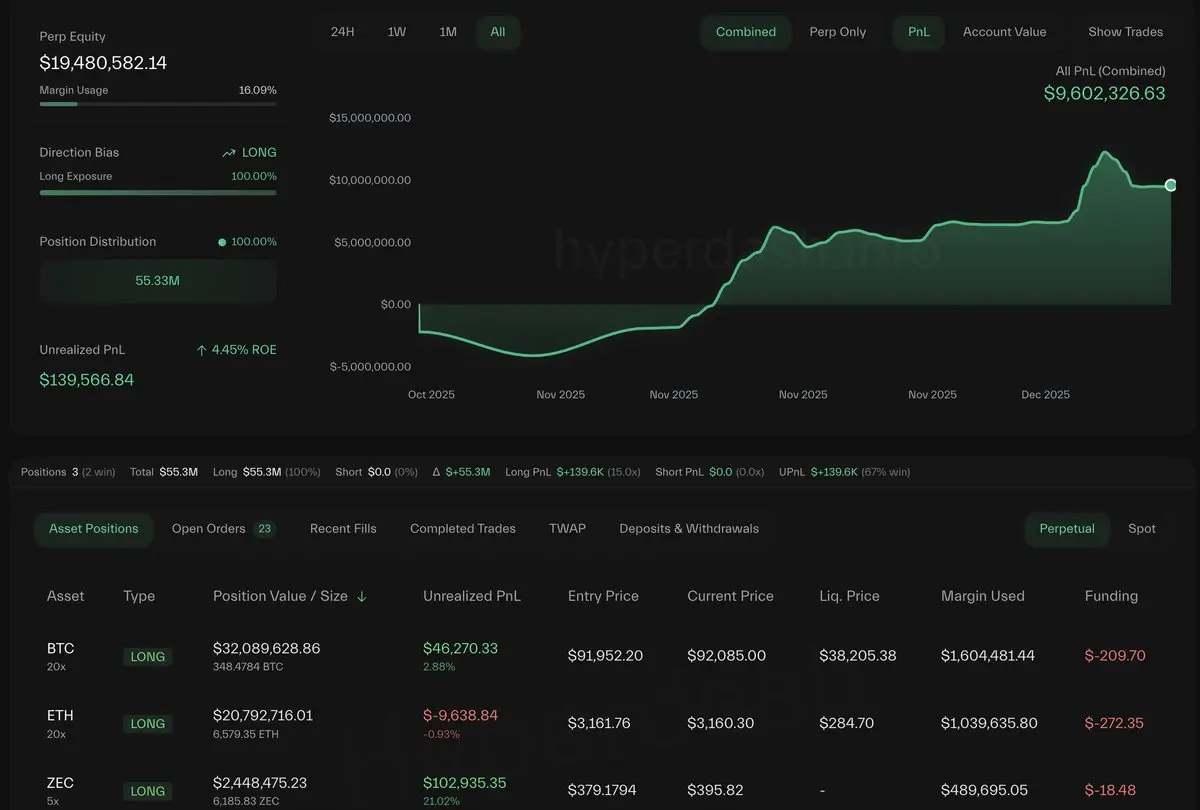Open Deposits & Withdrawals tab
Image resolution: width=1200 pixels, height=810 pixels.
(x=689, y=529)
